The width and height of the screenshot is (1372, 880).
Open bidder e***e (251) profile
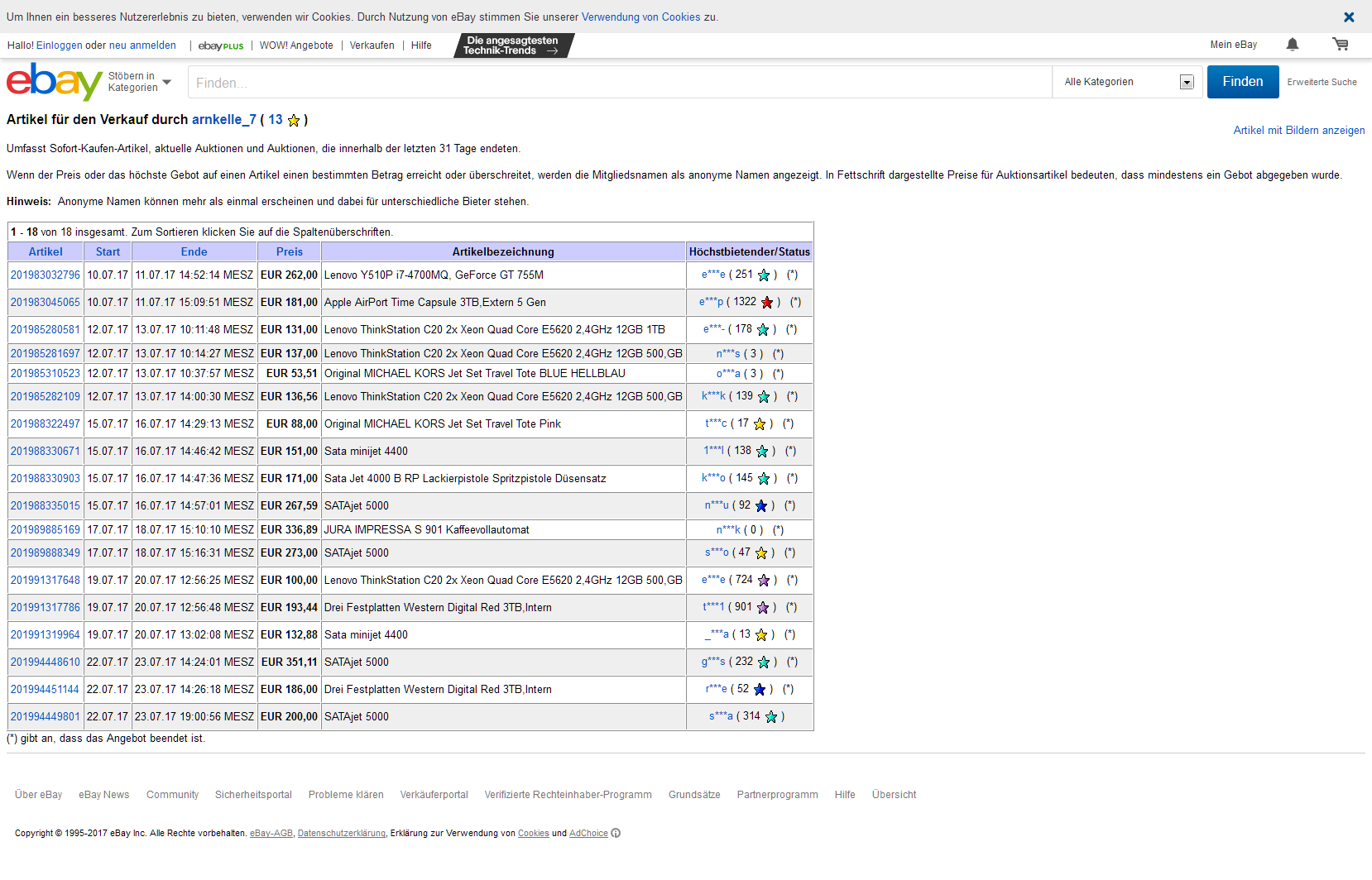pyautogui.click(x=713, y=275)
